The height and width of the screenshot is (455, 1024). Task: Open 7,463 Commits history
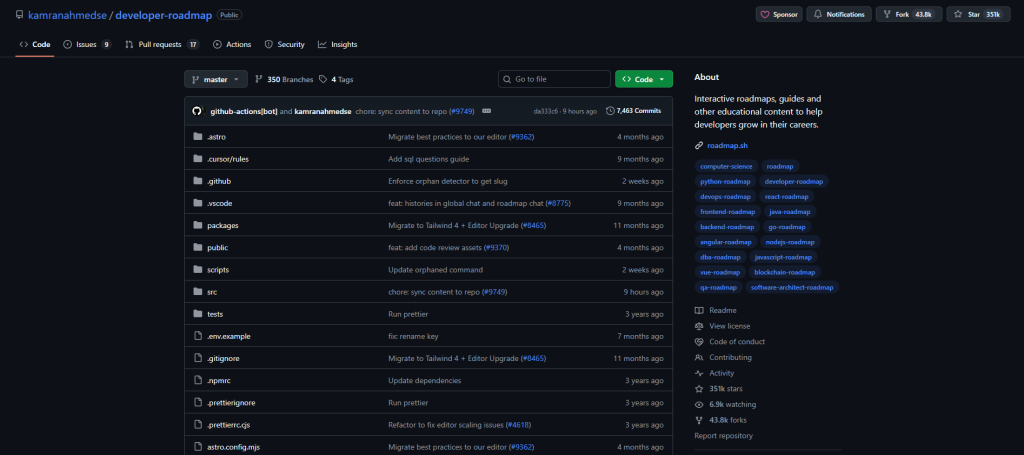coord(633,111)
